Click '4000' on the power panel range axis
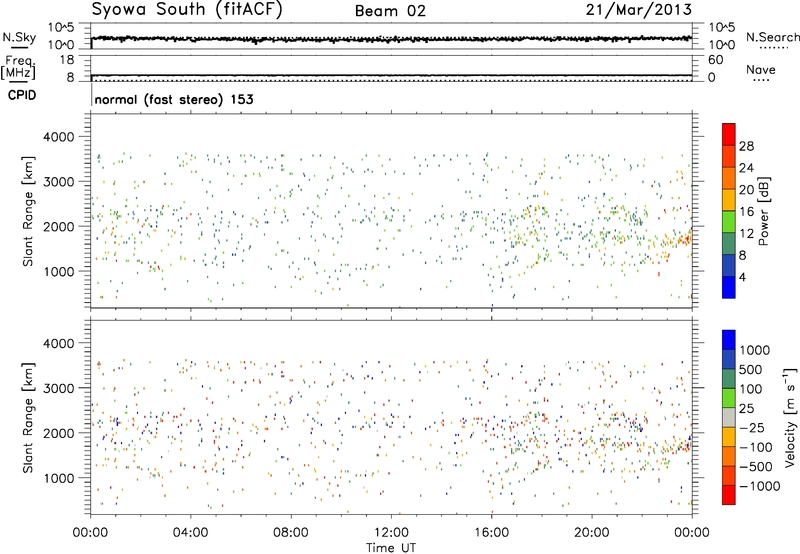 59,137
